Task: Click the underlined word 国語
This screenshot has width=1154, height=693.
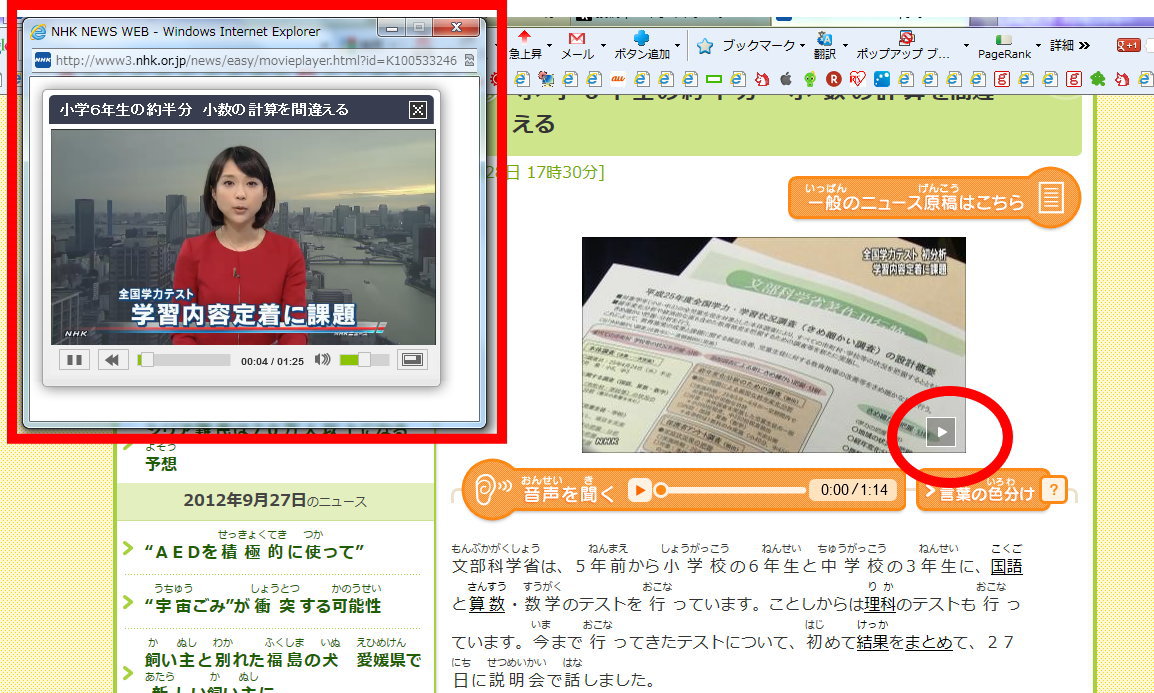Action: (x=1006, y=566)
